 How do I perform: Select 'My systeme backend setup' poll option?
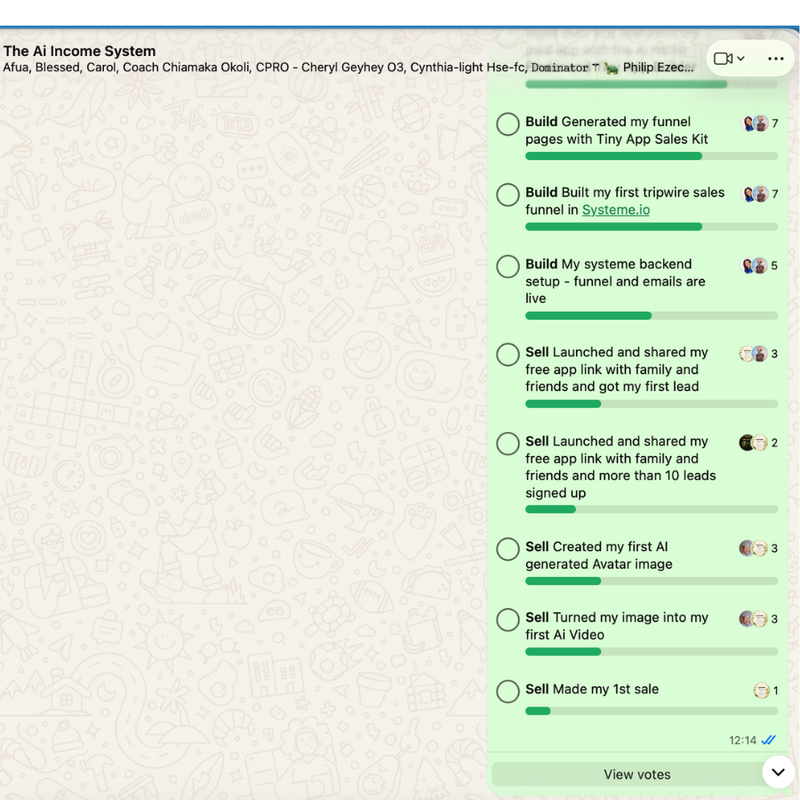508,266
